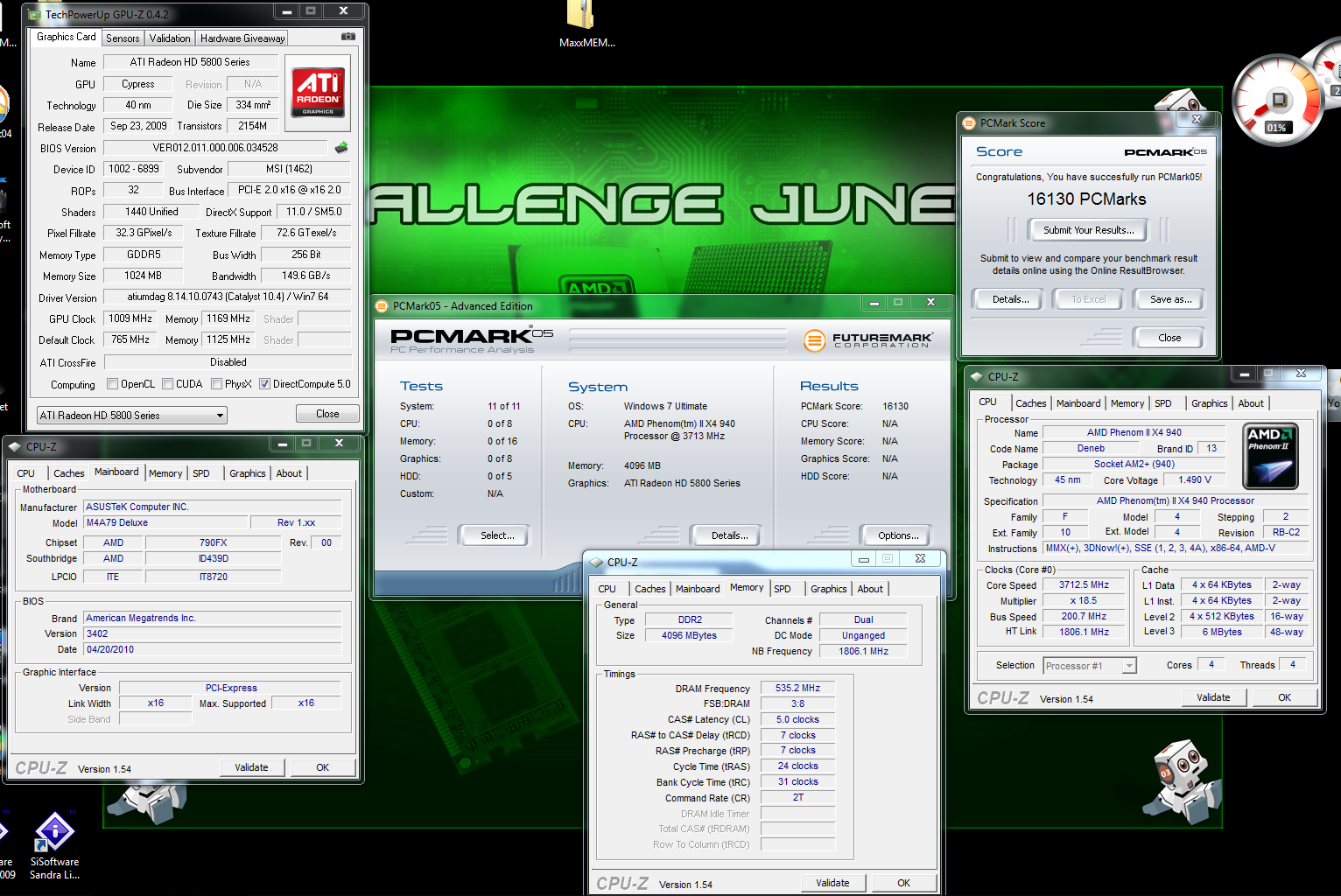Enable the PhysX checkbox in GPU-Z
This screenshot has width=1341, height=896.
pyautogui.click(x=216, y=383)
